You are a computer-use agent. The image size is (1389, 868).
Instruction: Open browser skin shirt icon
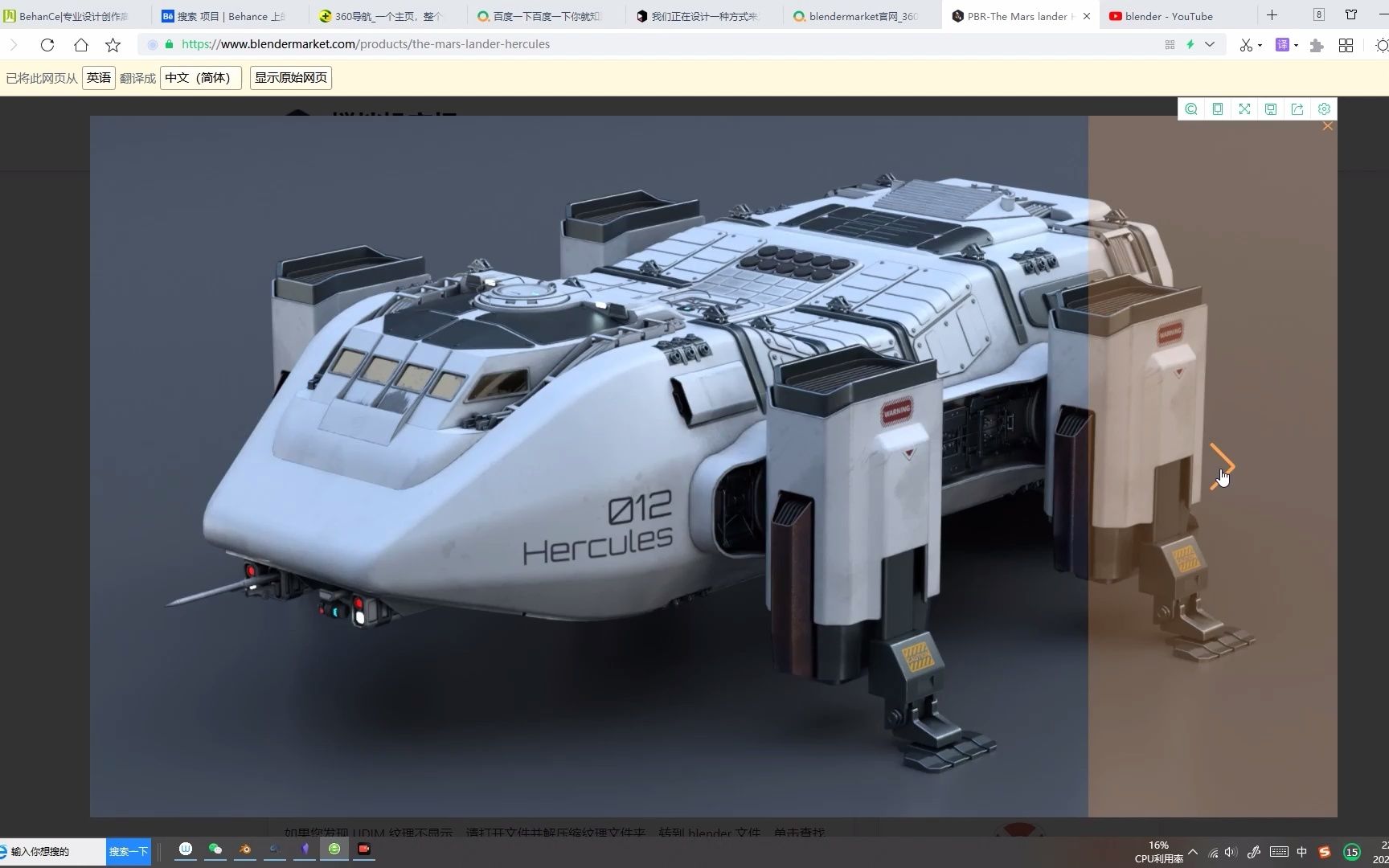1351,14
